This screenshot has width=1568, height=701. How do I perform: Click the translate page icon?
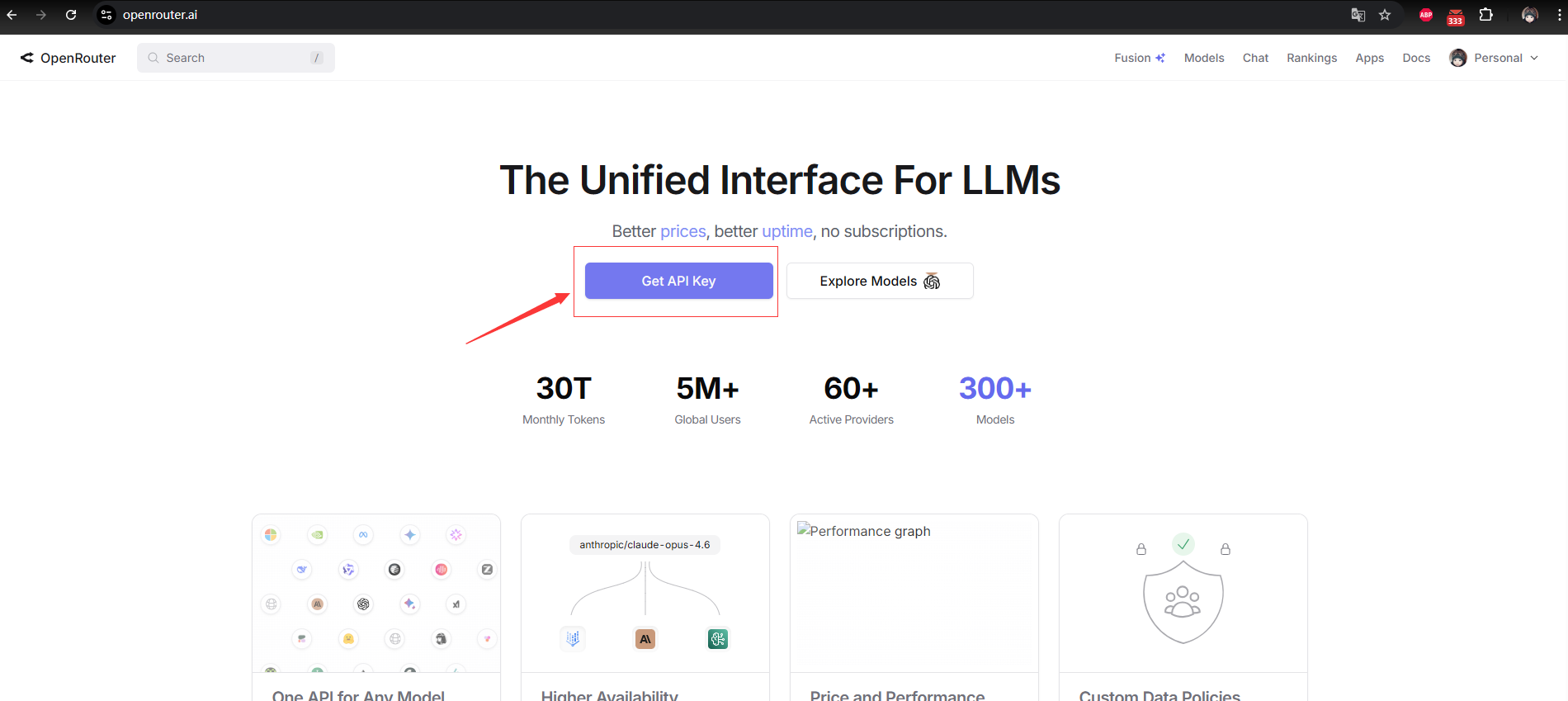(1358, 15)
